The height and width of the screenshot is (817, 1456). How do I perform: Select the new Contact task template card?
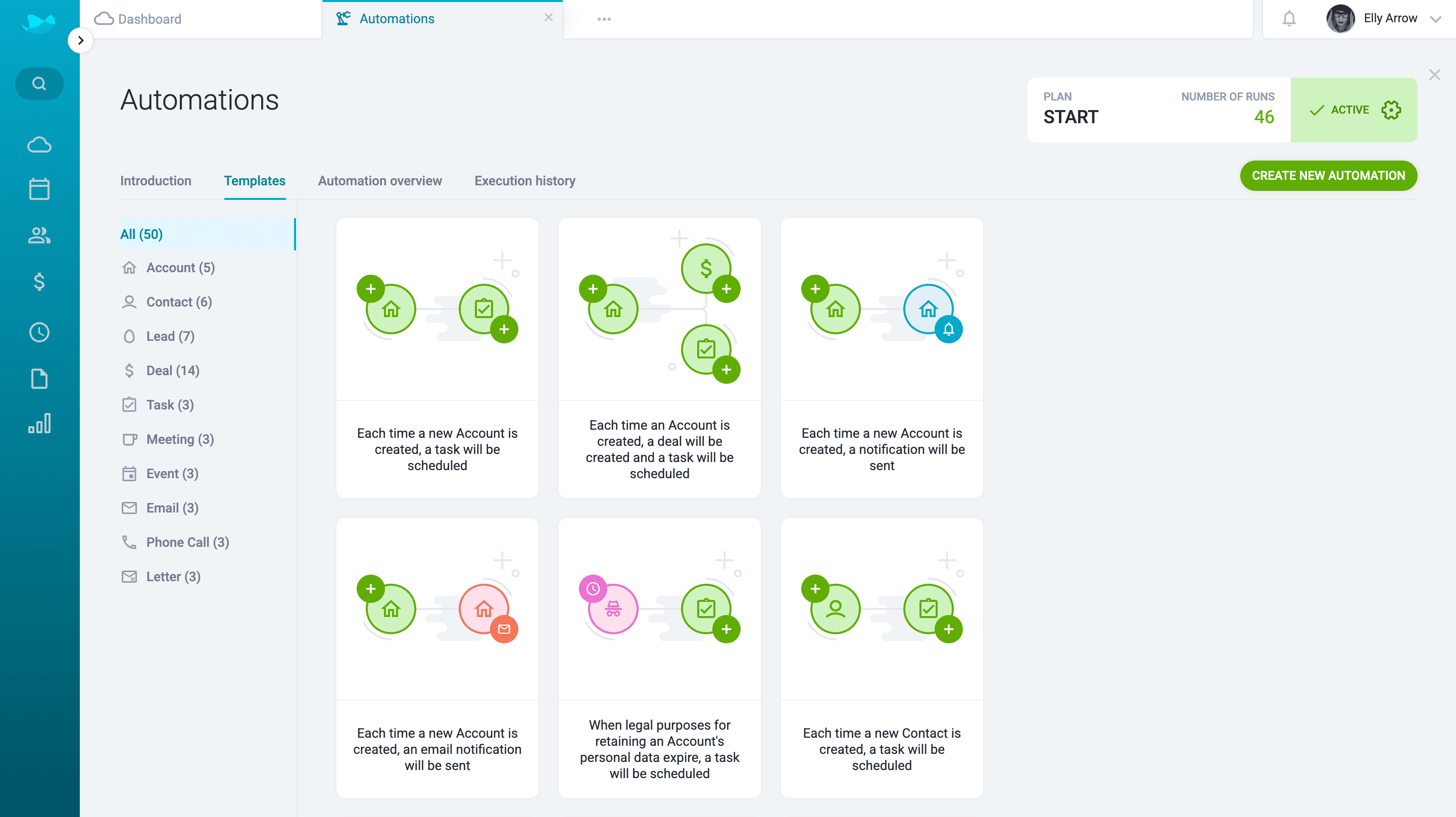(x=881, y=657)
